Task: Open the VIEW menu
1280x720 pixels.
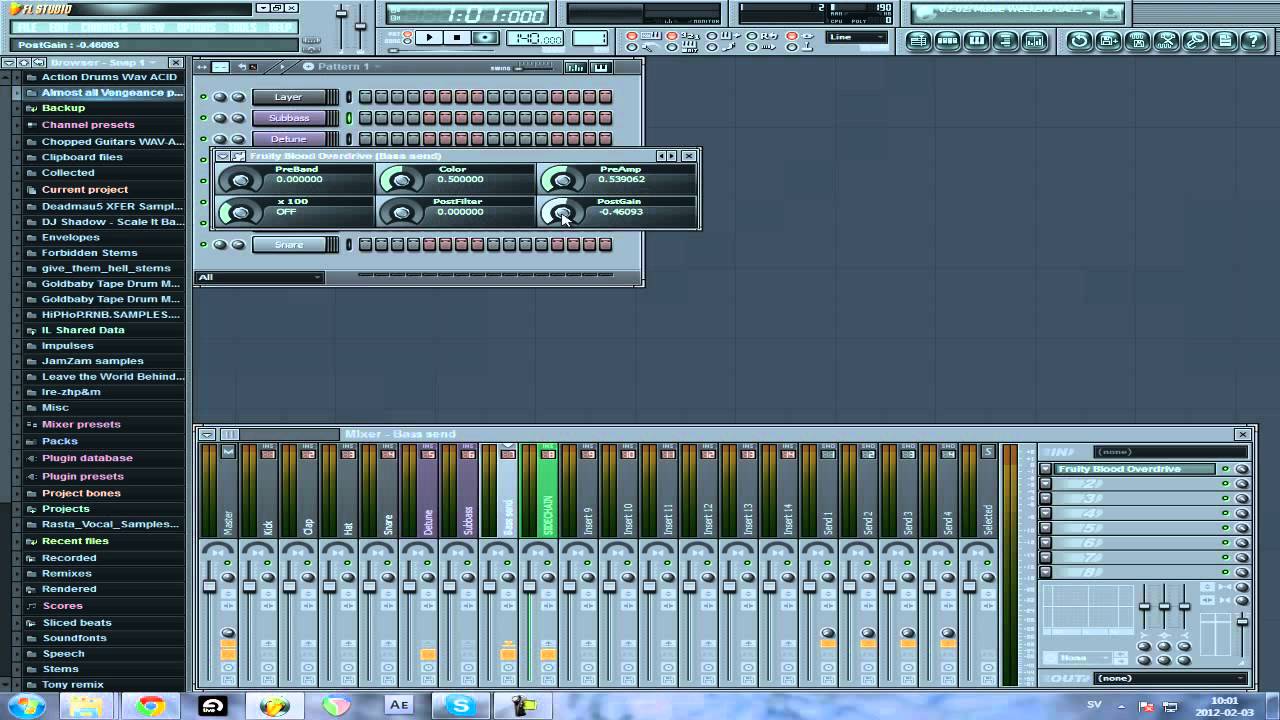Action: click(x=153, y=27)
